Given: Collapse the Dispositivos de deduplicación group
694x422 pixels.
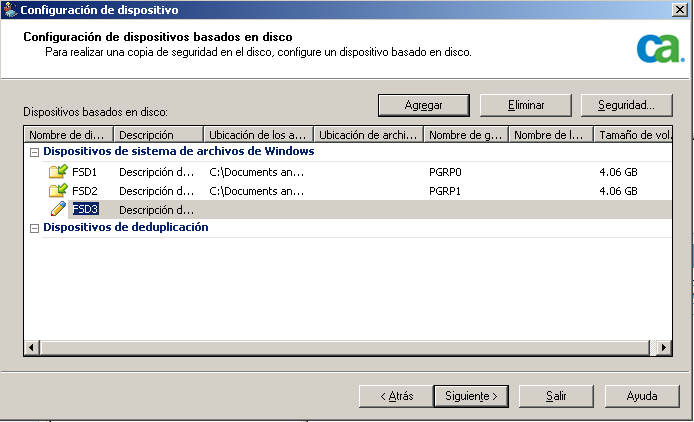Looking at the screenshot, I should point(34,228).
